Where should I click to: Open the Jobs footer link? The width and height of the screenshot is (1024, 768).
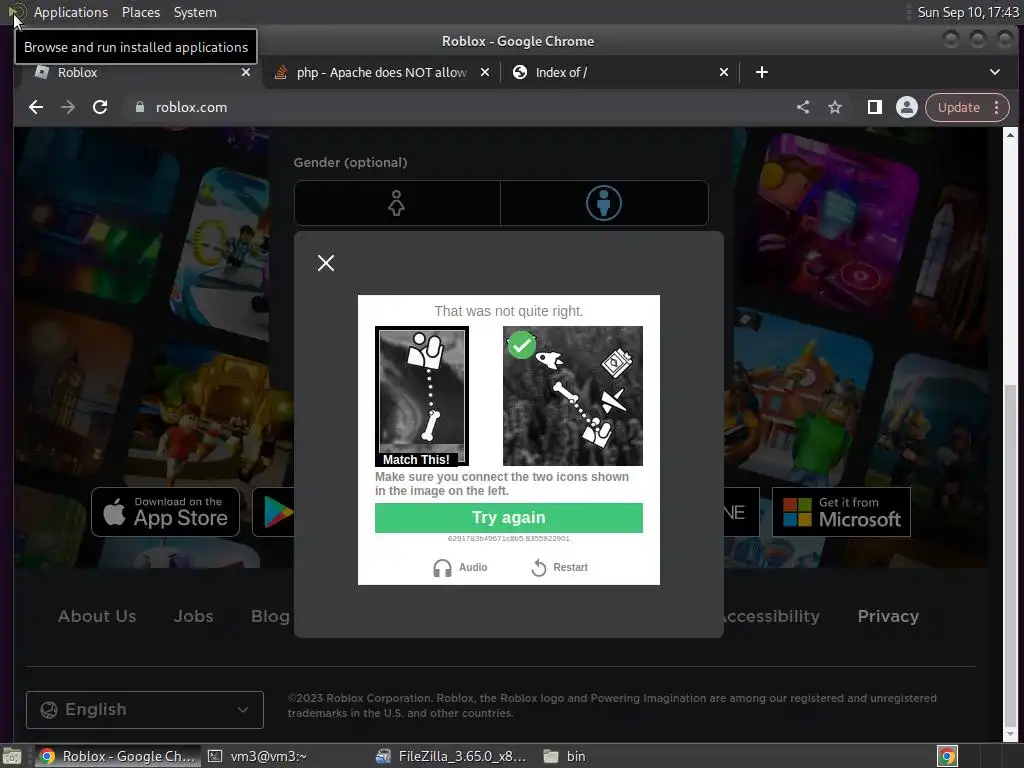click(x=193, y=616)
